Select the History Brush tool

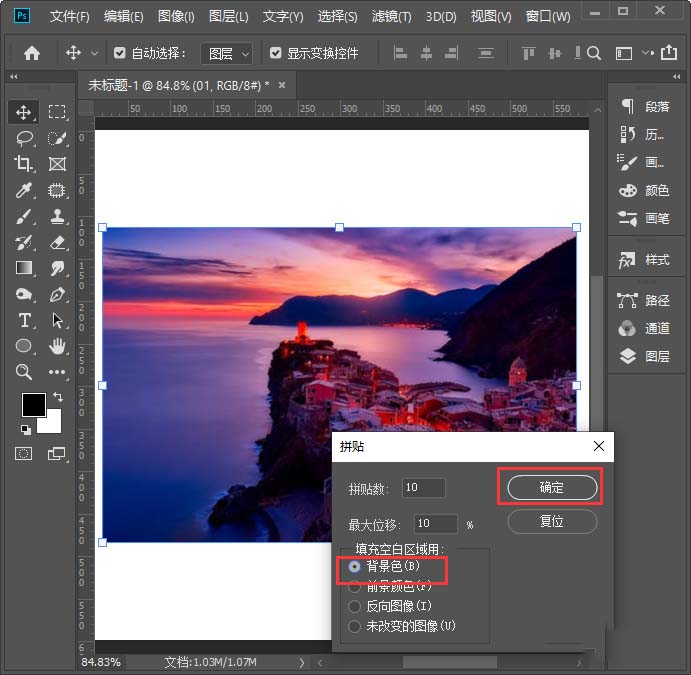pyautogui.click(x=23, y=242)
